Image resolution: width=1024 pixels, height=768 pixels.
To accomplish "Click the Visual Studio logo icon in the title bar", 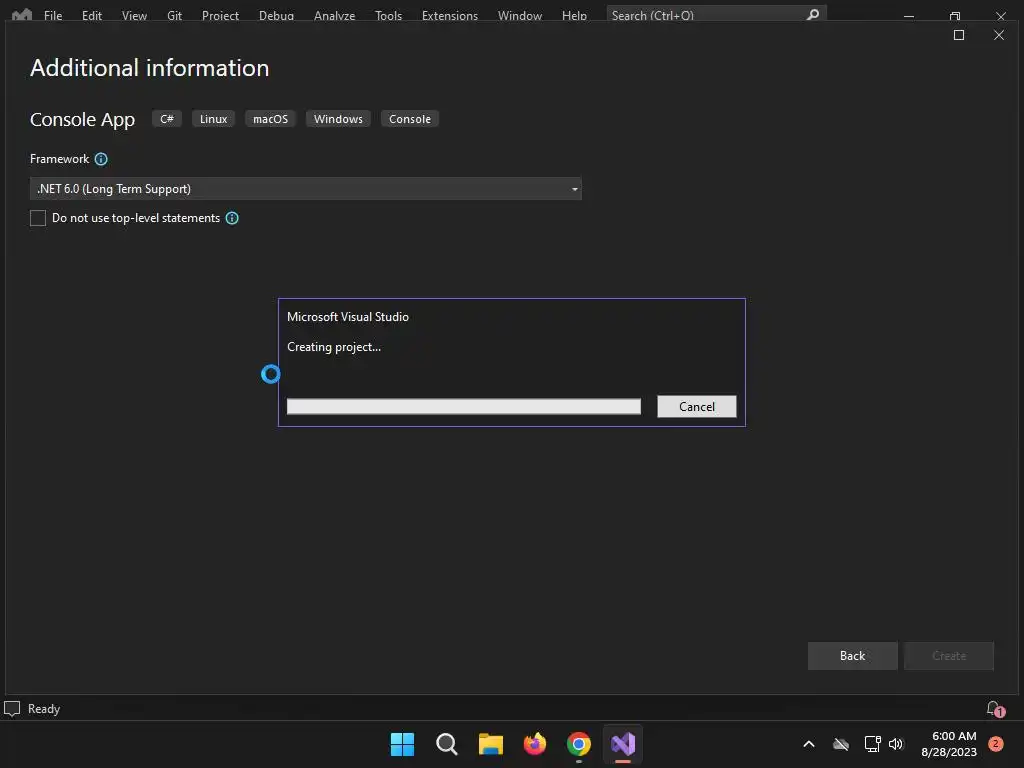I will [x=22, y=14].
